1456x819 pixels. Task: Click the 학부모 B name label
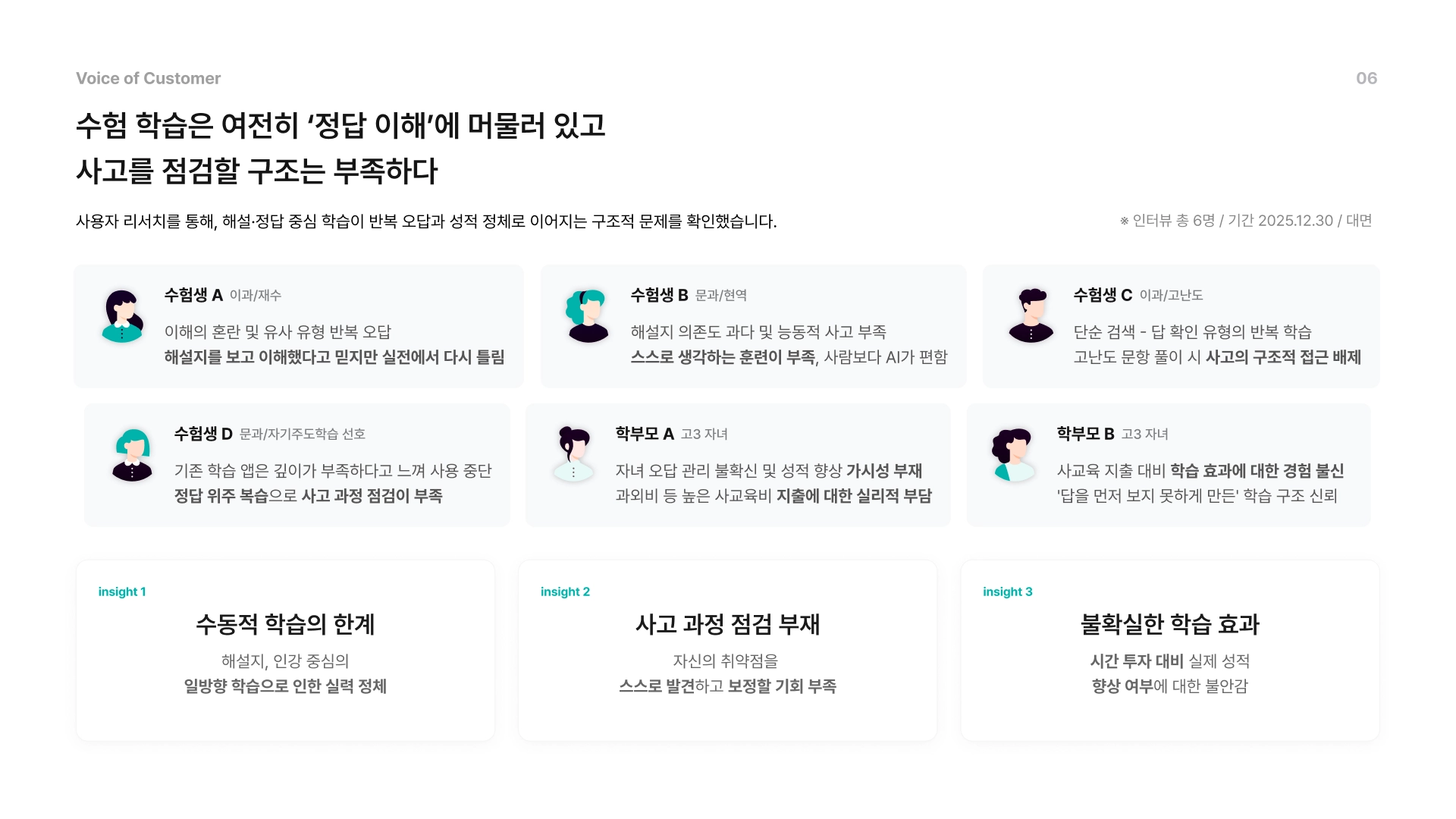[x=1085, y=434]
